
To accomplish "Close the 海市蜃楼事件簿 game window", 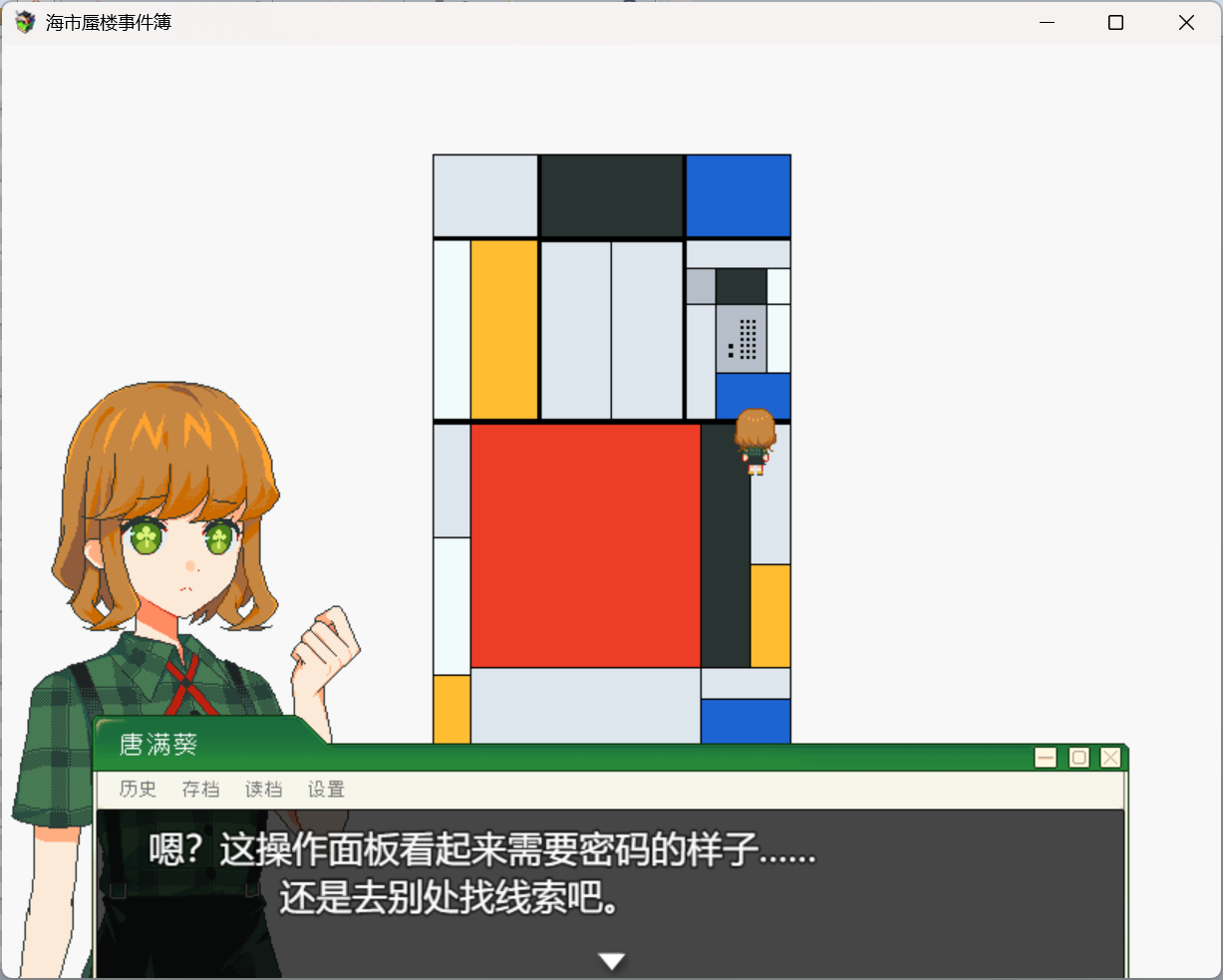I will [1186, 22].
